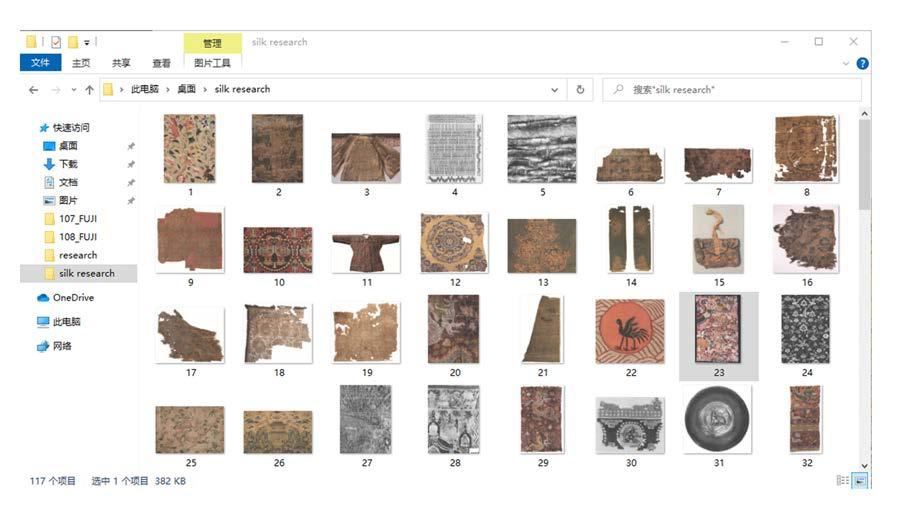Click the scroll up arrow

tap(864, 114)
